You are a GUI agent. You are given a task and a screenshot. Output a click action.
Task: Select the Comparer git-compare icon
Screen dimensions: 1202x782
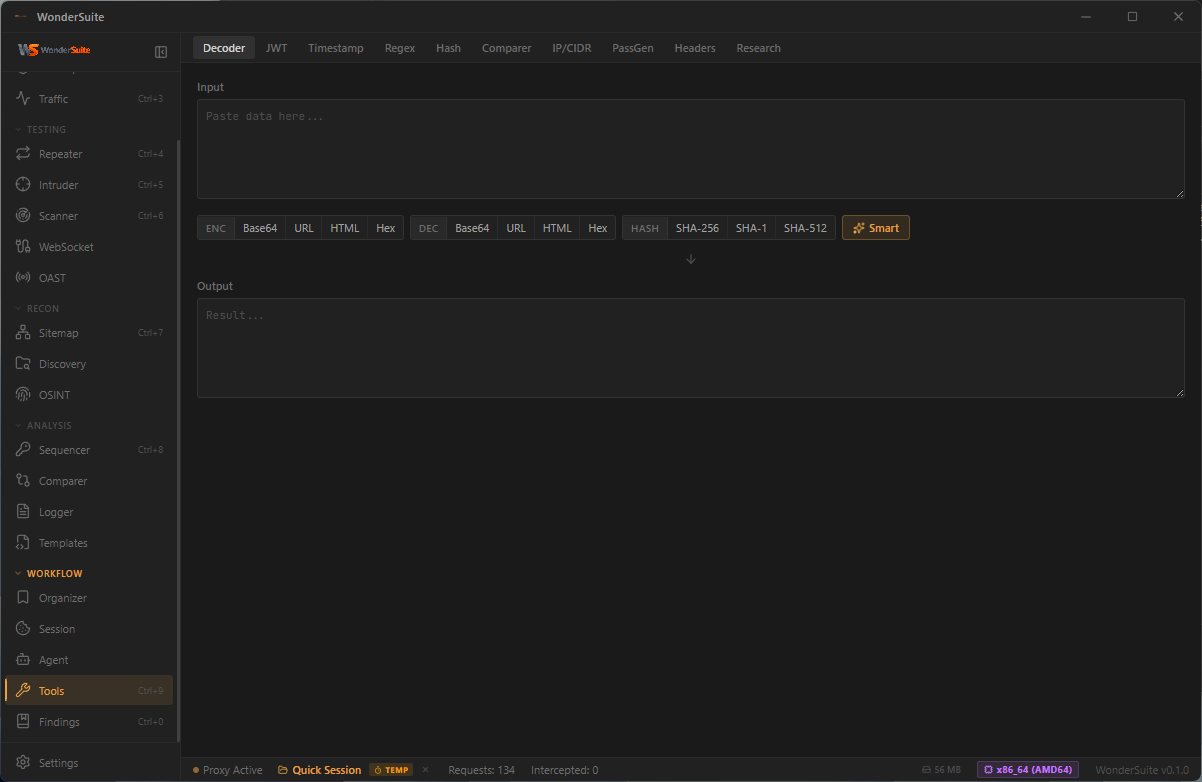coord(23,481)
